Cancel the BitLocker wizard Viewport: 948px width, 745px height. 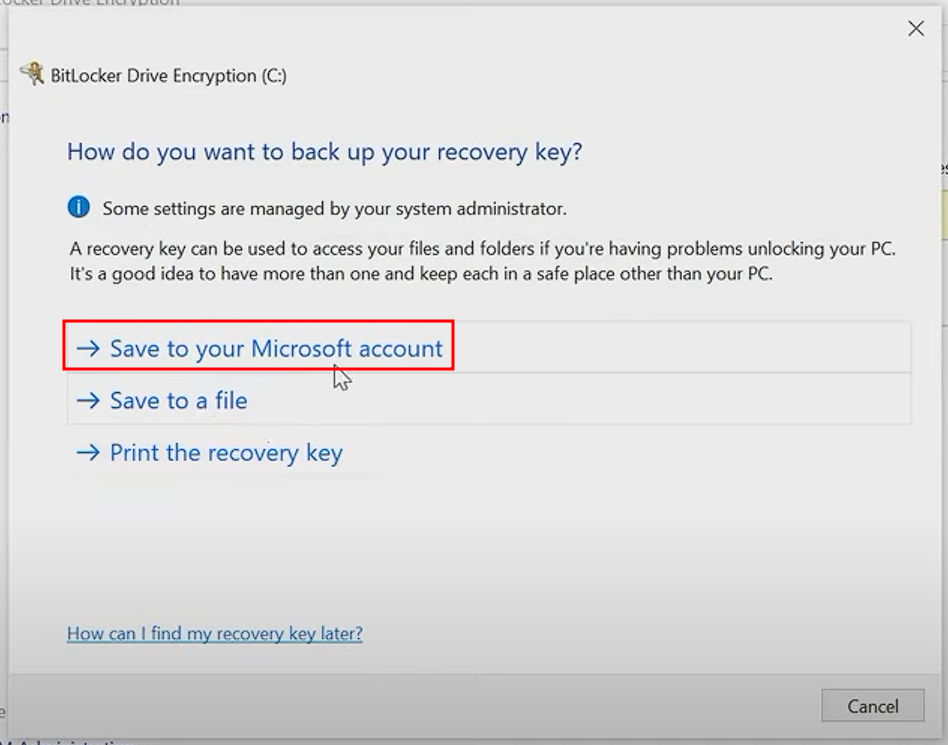tap(872, 706)
